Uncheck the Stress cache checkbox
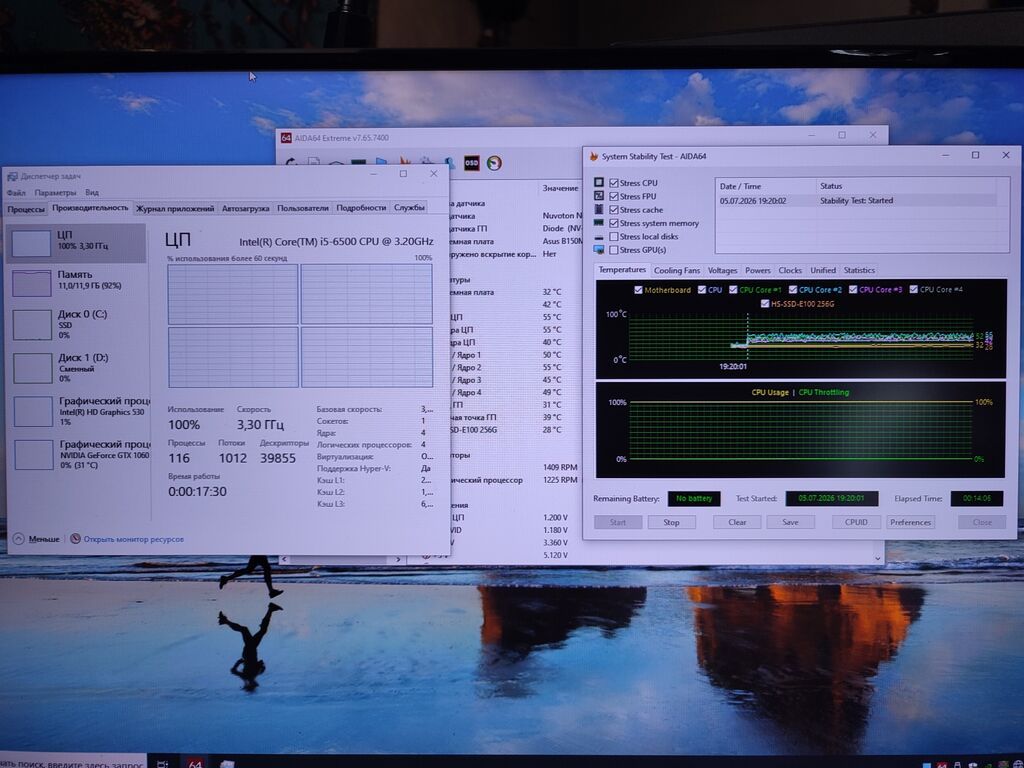Screen dimensions: 1024x768 (x=614, y=210)
